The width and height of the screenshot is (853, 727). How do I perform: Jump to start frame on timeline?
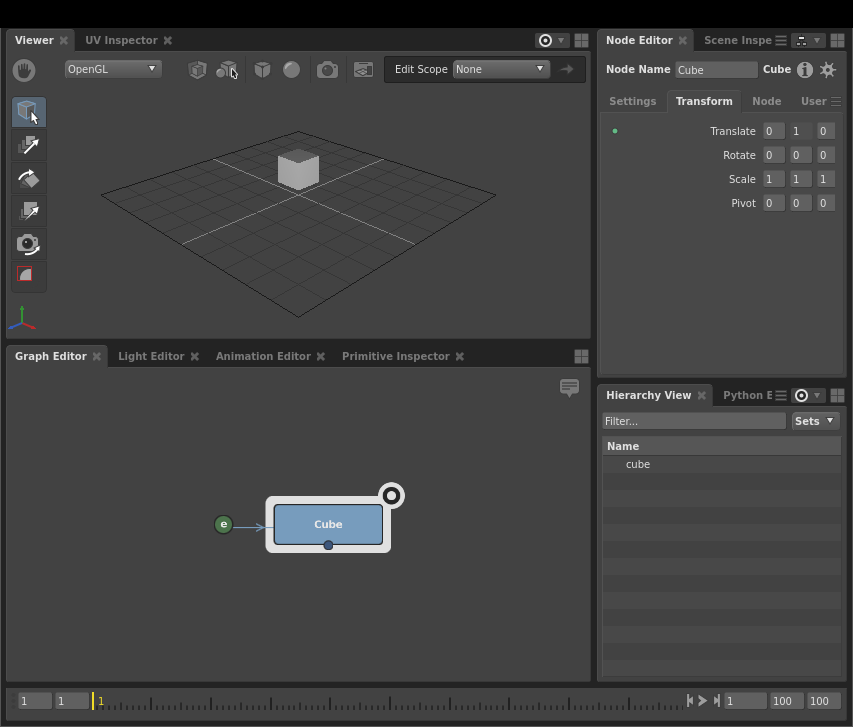(690, 700)
